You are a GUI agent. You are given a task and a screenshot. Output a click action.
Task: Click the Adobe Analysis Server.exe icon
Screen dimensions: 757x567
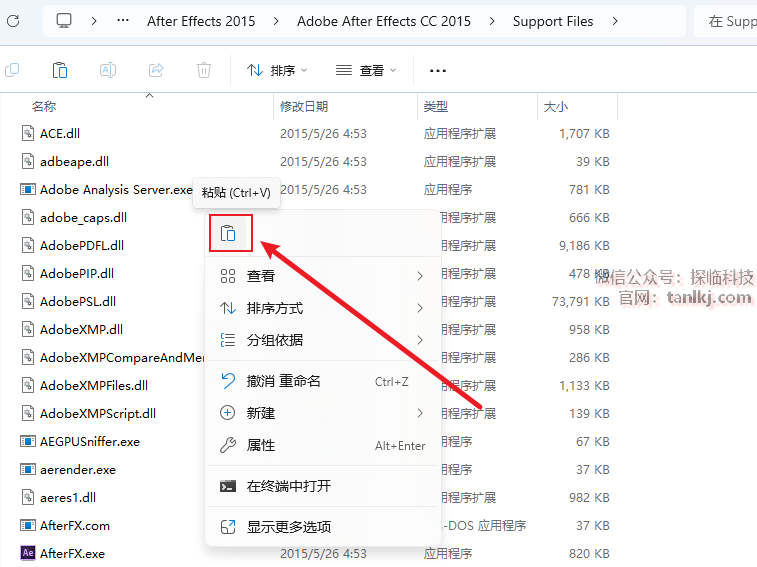28,189
